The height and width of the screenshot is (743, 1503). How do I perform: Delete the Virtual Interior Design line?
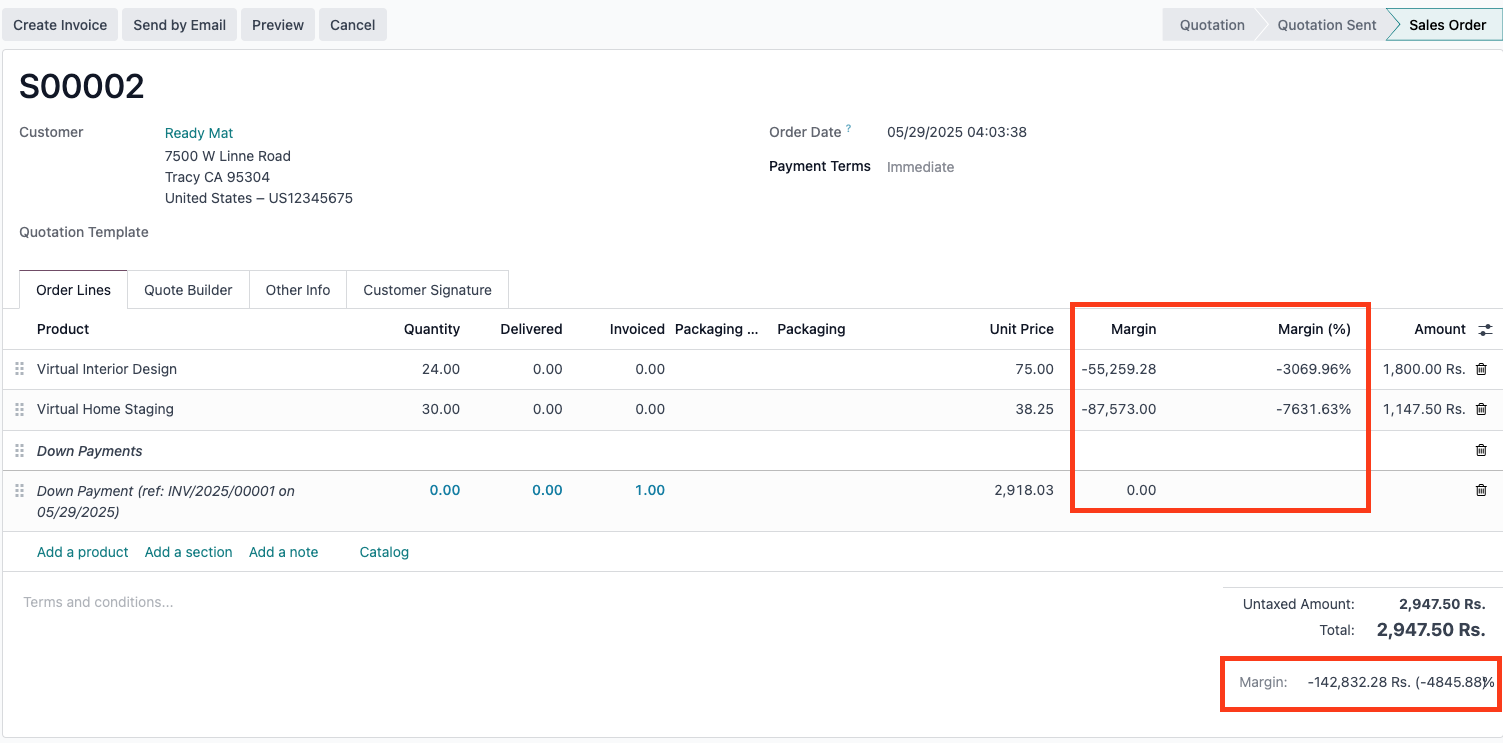(x=1481, y=369)
